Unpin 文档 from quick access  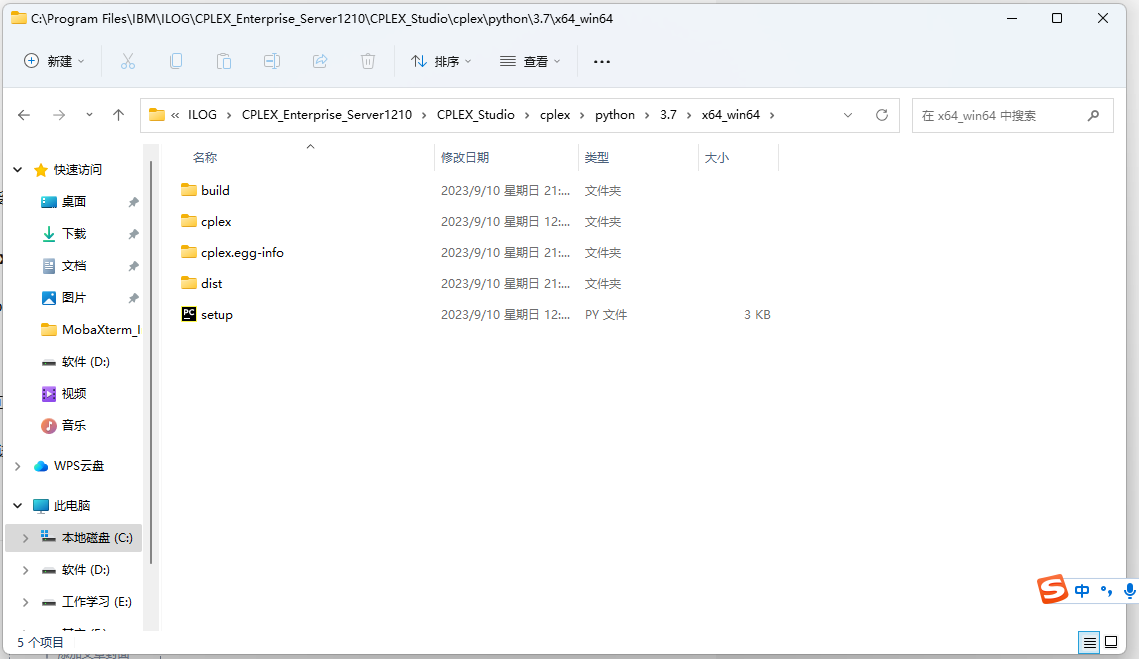pos(134,266)
